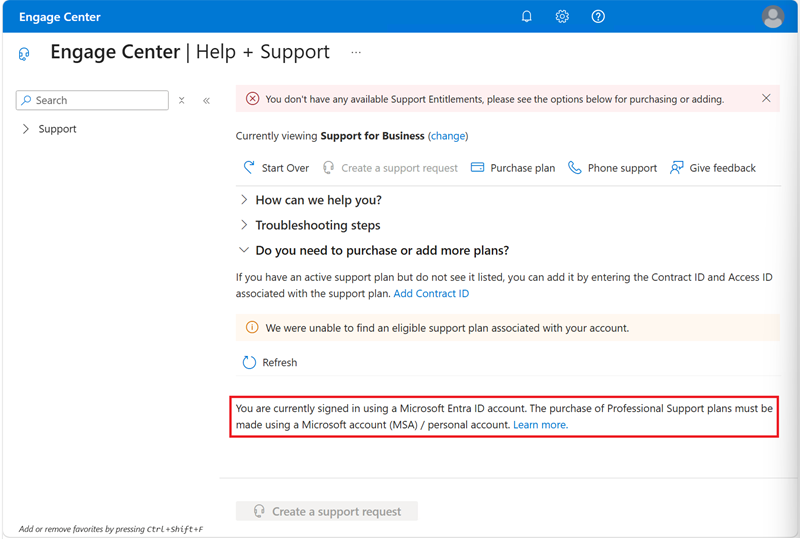Click the magnifier icon in the search box
Viewport: 800px width, 539px height.
pos(26,100)
